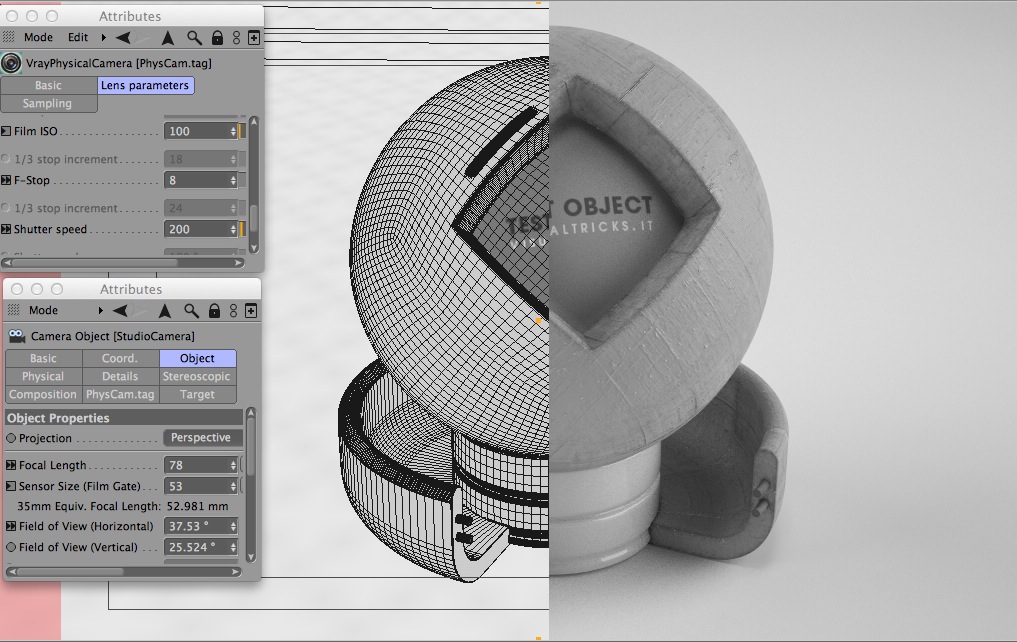The width and height of the screenshot is (1017, 642).
Task: Toggle lock icon in top Attributes toolbar
Action: point(217,38)
